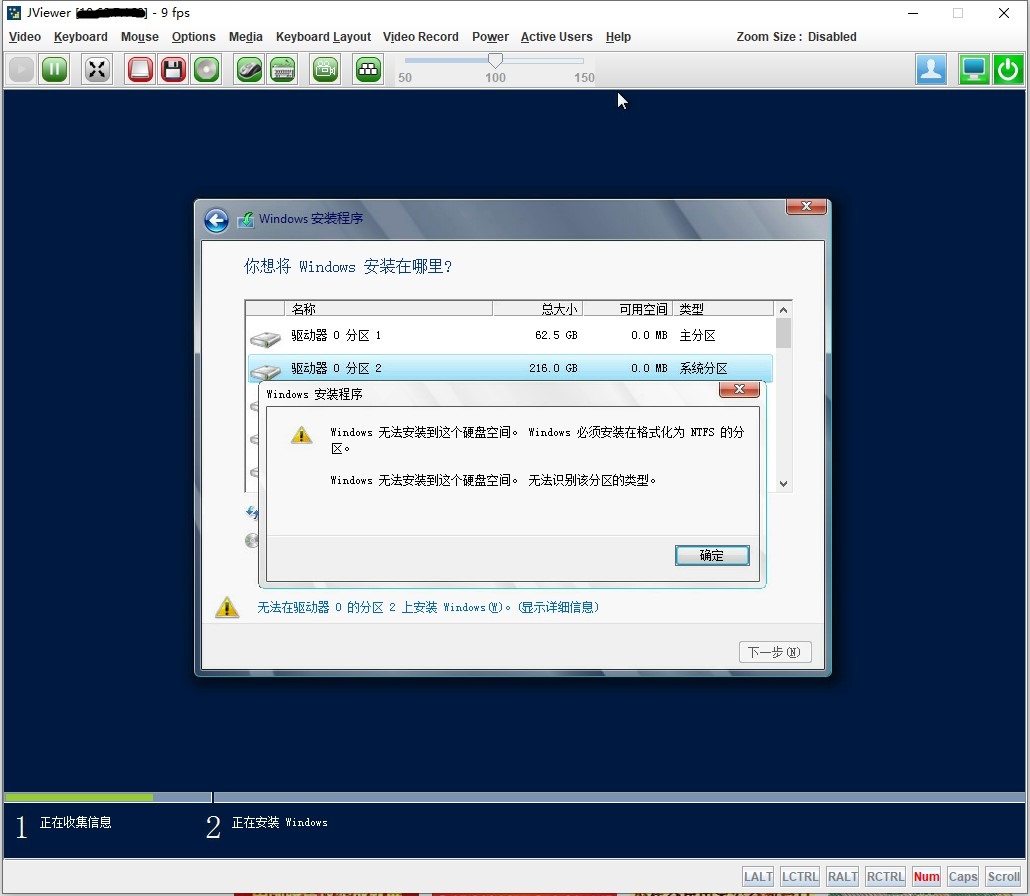Open the soft keyboard icon
Viewport: 1030px width, 896px height.
(x=282, y=69)
